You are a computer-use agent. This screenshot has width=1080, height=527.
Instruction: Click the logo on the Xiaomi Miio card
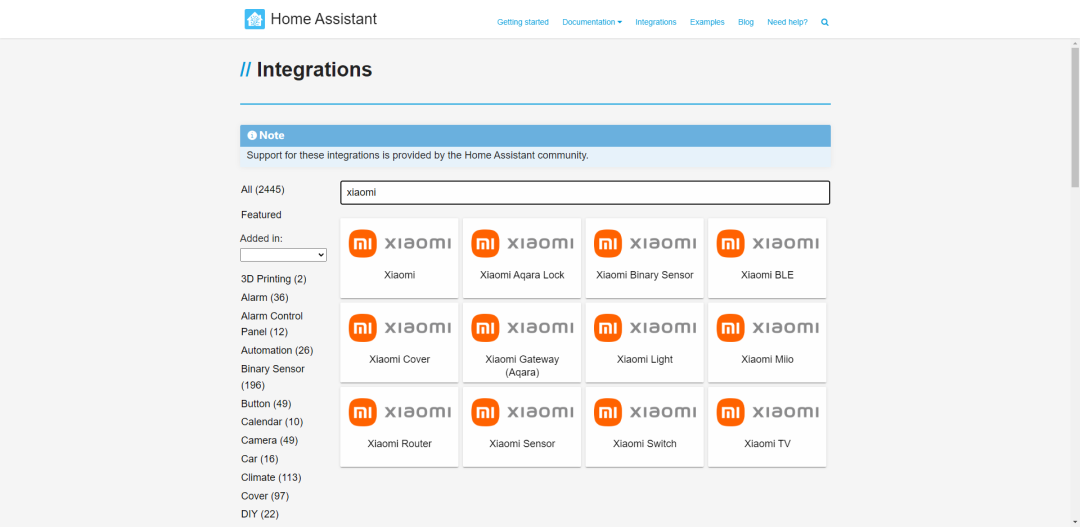point(767,328)
